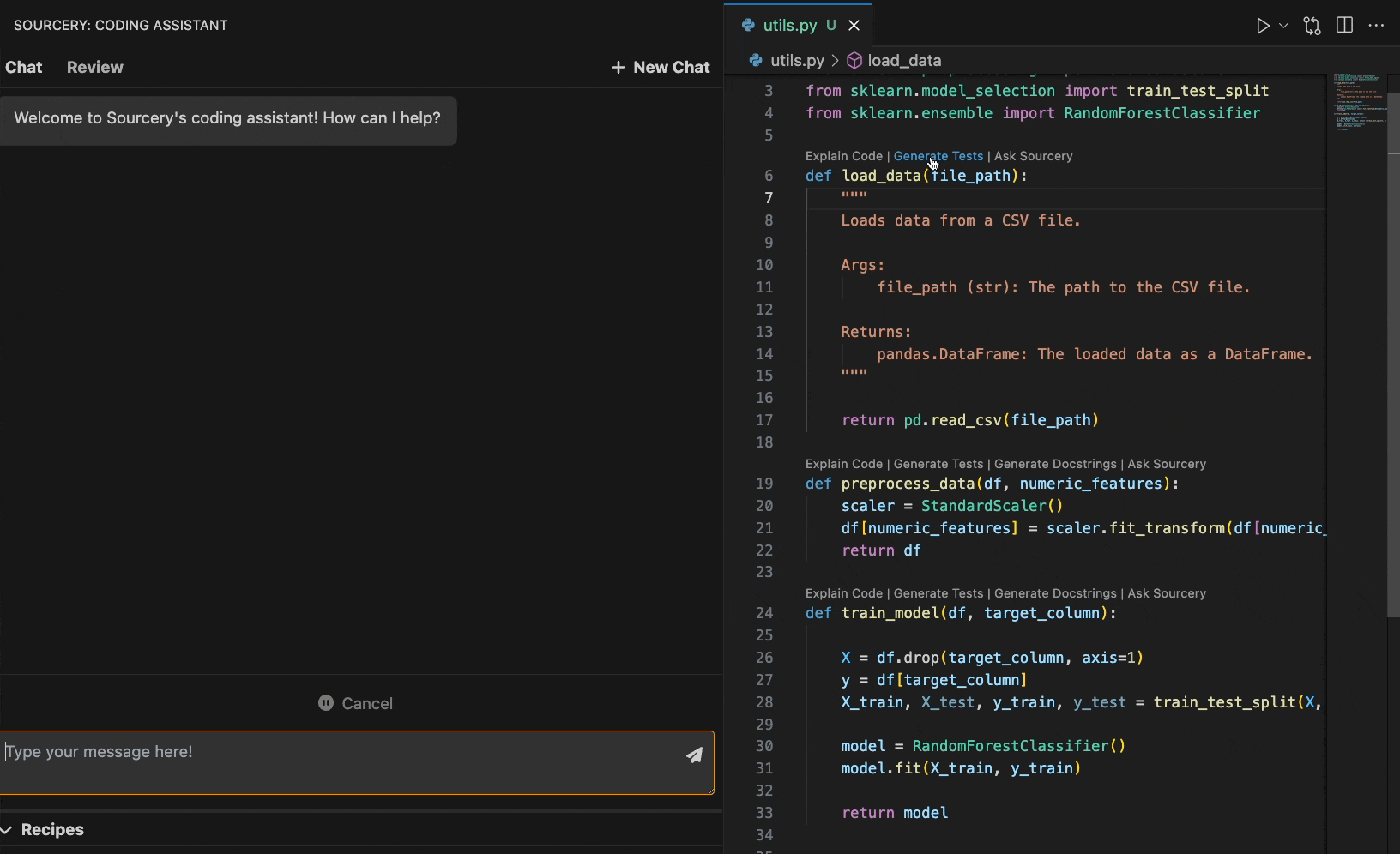The image size is (1400, 854).
Task: Split the editor into two panes
Action: pos(1344,25)
